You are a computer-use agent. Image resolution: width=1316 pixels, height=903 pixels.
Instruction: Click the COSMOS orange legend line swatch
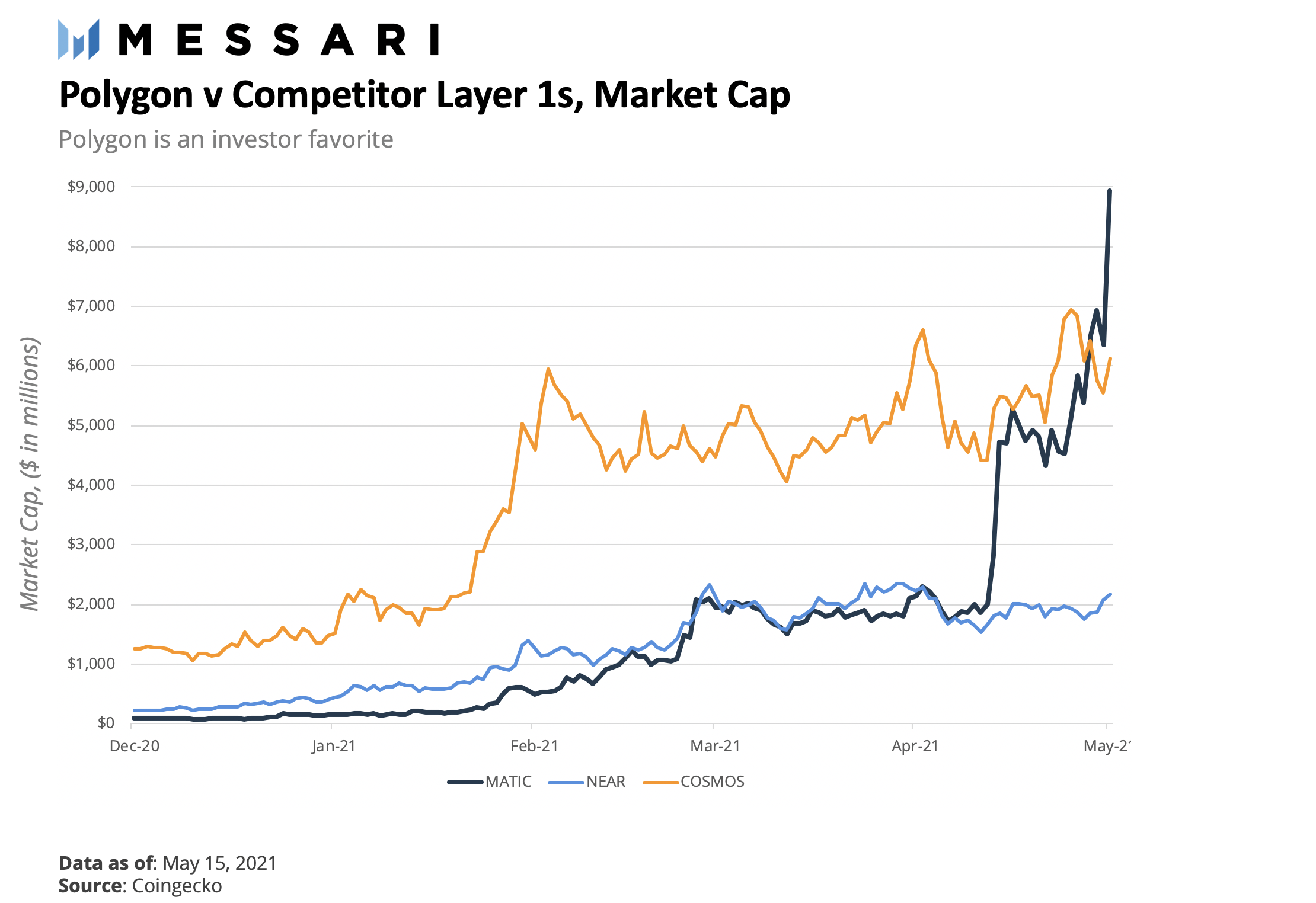pyautogui.click(x=660, y=782)
